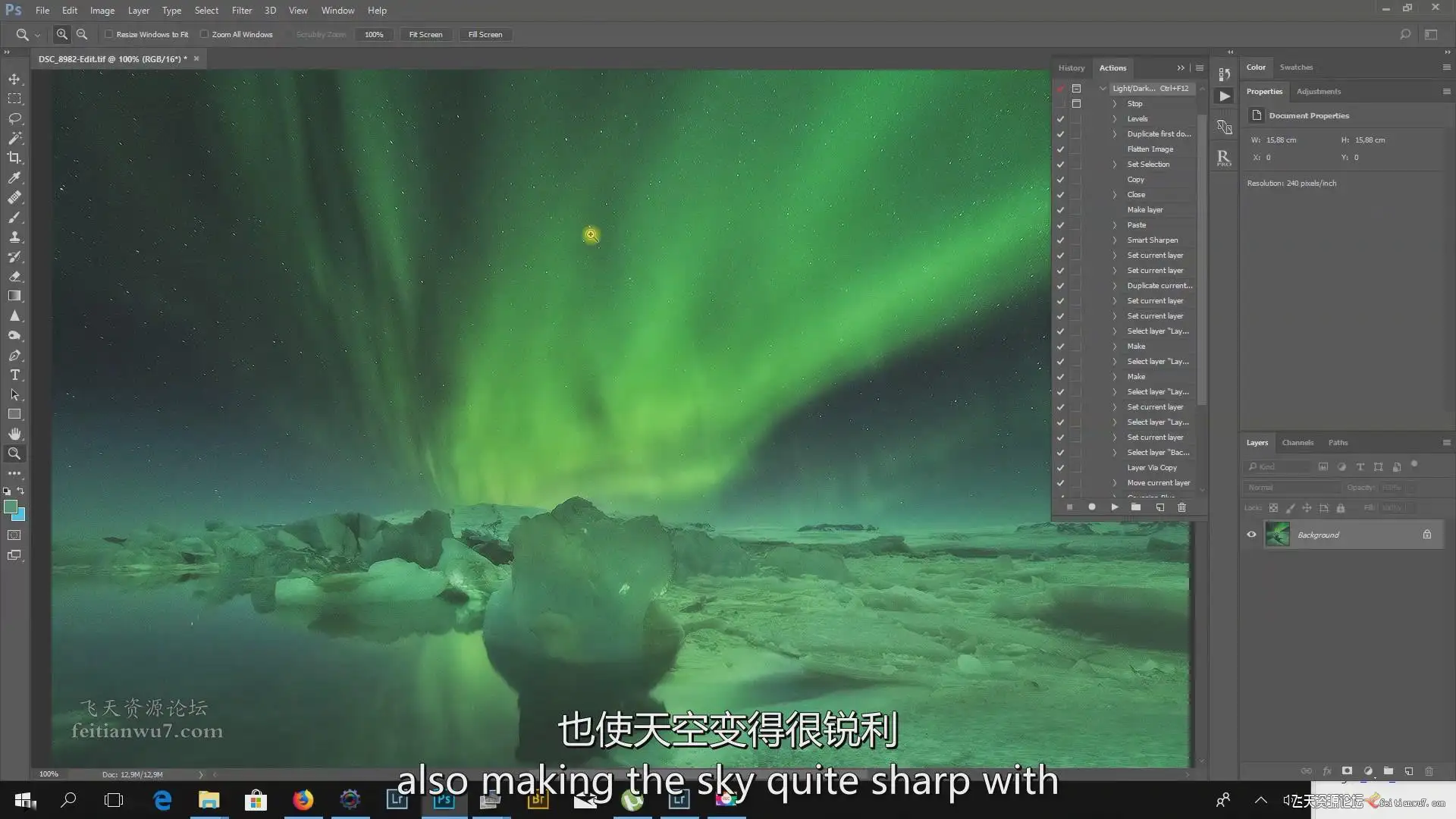Collapse the Light/Dark action set
Image resolution: width=1456 pixels, height=819 pixels.
click(1103, 88)
